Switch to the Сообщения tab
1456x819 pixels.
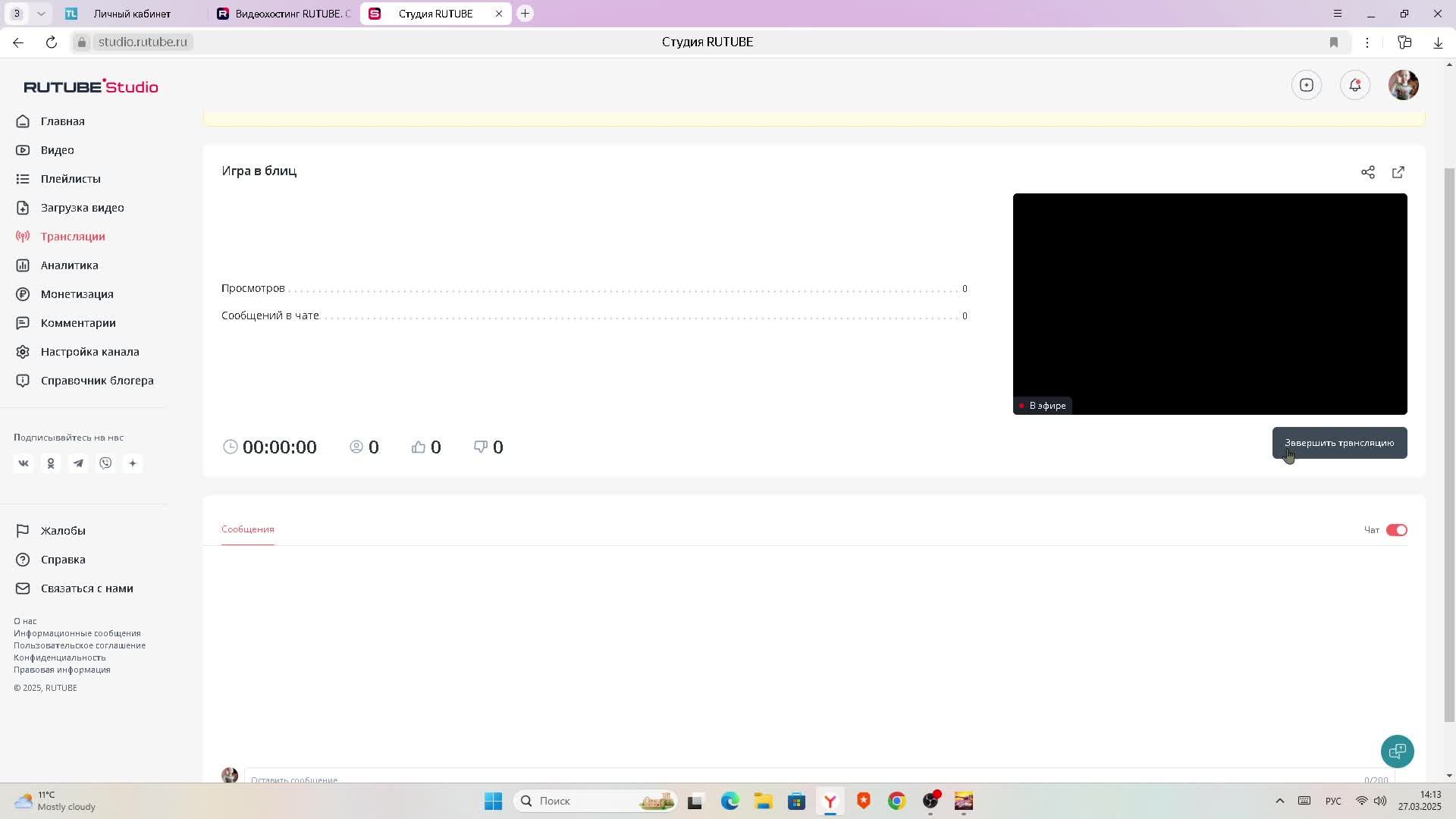click(x=248, y=529)
